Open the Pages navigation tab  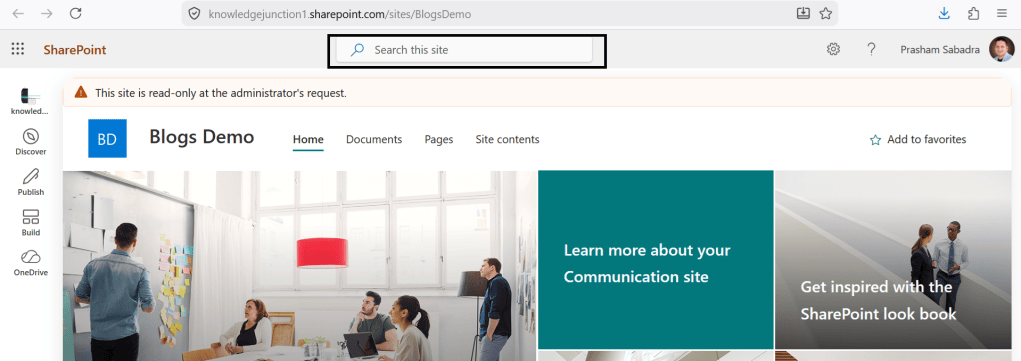(439, 139)
